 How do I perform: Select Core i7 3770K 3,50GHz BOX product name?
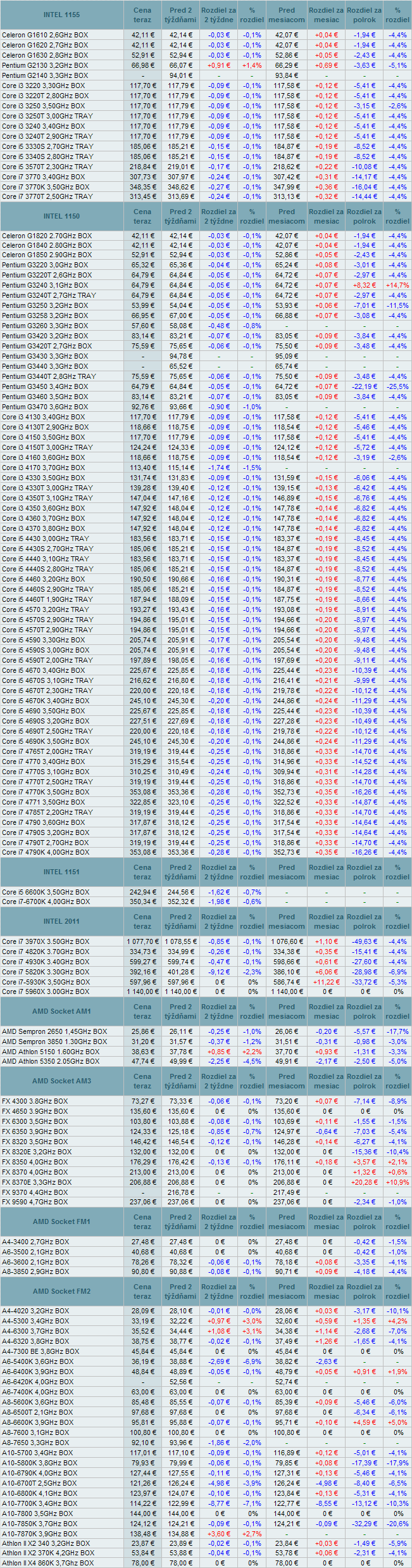coord(45,187)
